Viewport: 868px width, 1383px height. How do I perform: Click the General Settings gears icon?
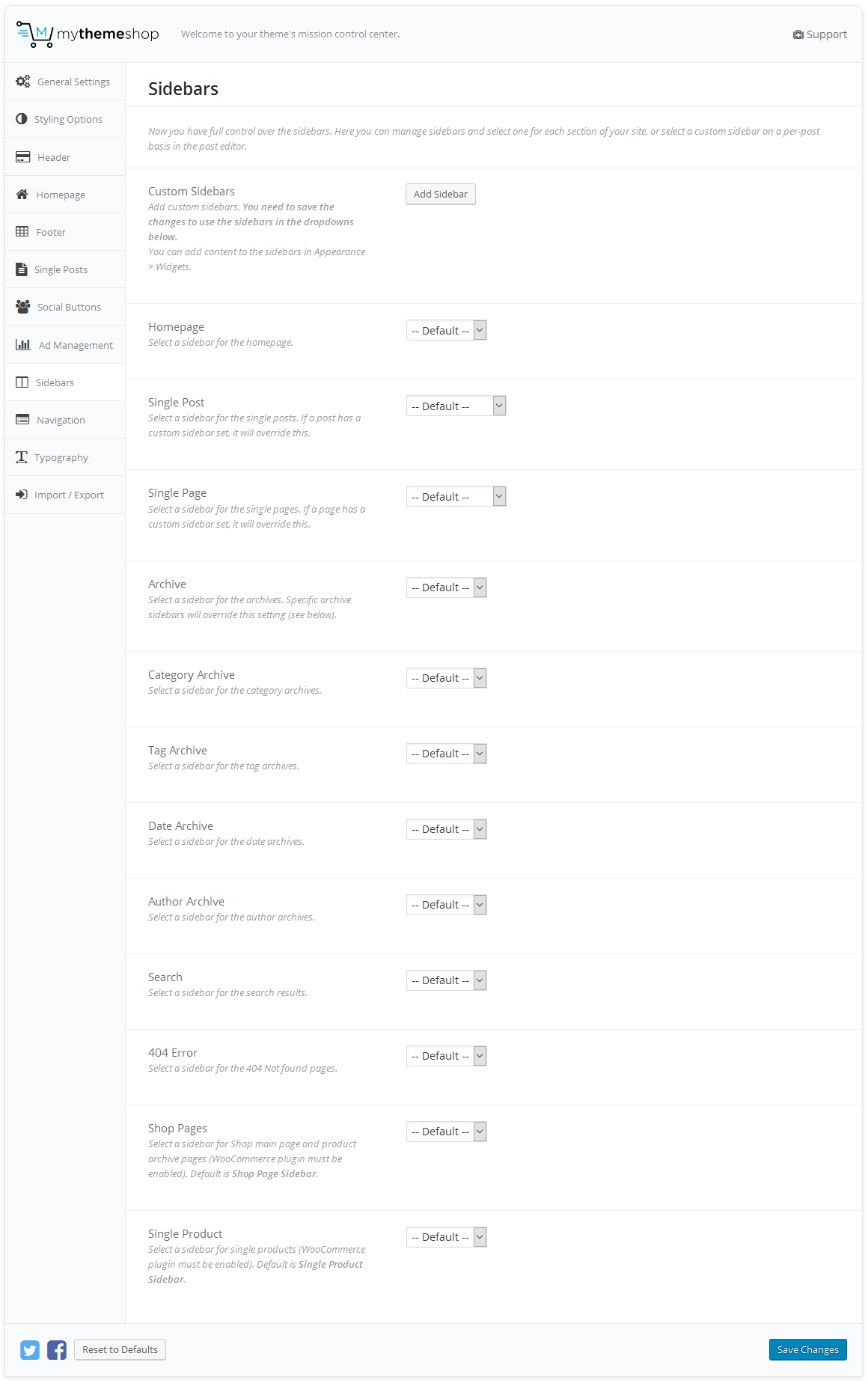point(23,82)
